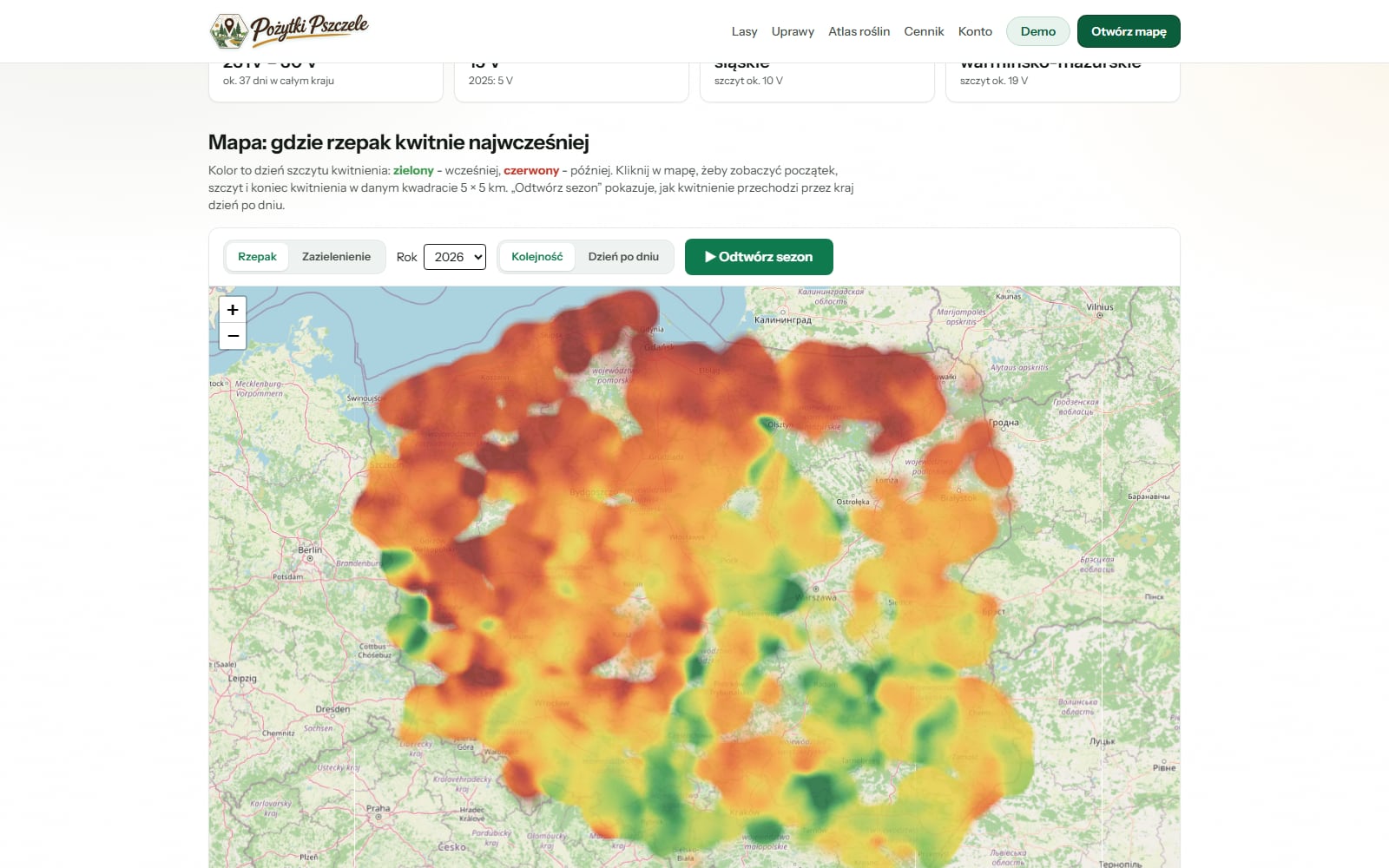
Task: Open the Lasy menu item
Action: [x=744, y=31]
